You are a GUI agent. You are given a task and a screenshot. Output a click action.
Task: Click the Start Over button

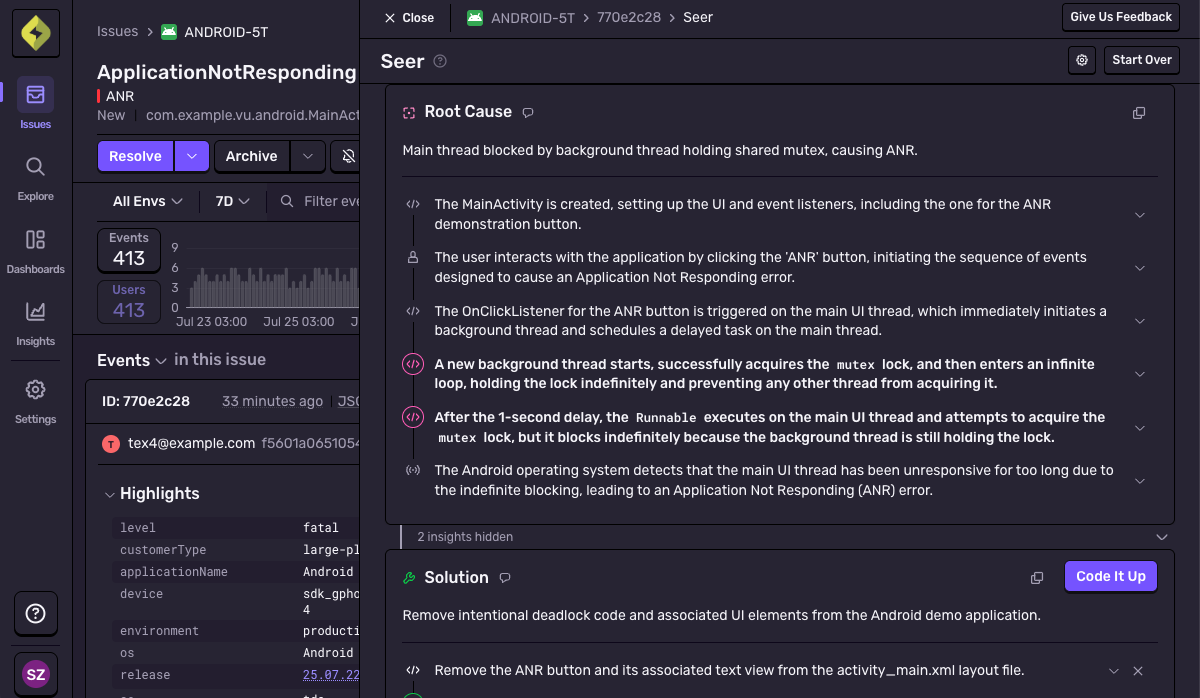coord(1142,60)
